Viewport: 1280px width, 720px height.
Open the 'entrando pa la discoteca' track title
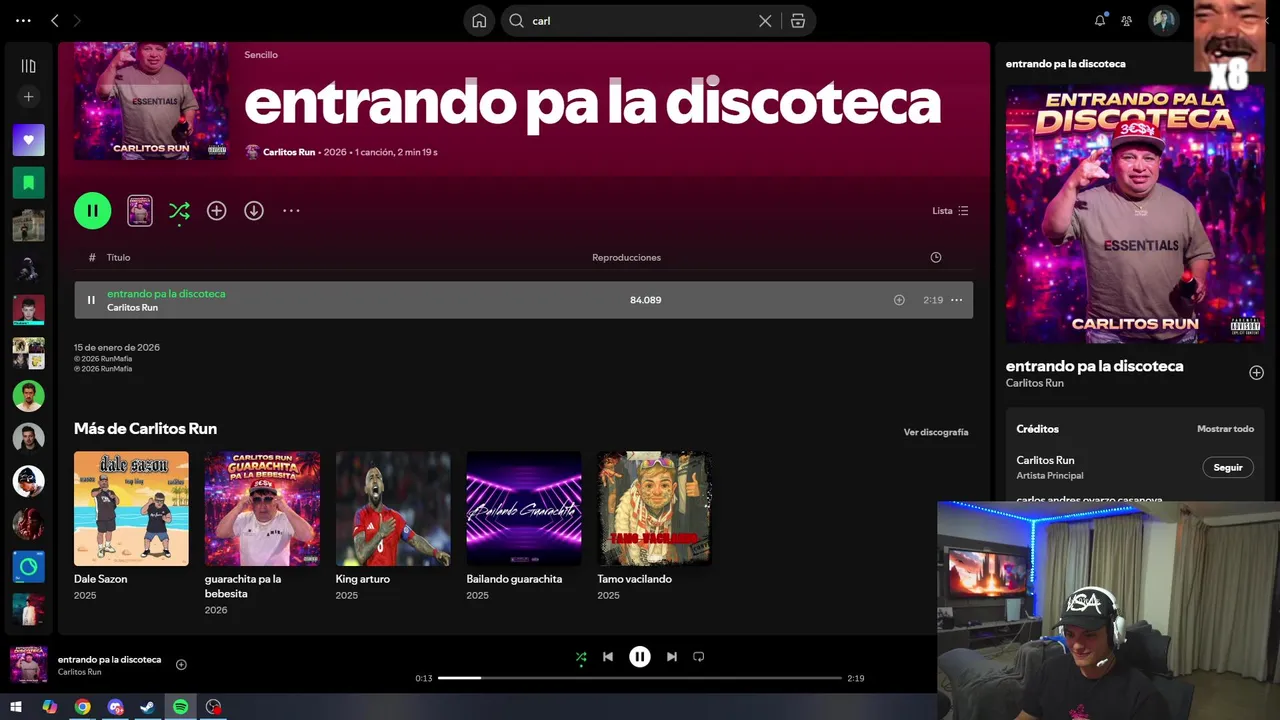pyautogui.click(x=166, y=294)
